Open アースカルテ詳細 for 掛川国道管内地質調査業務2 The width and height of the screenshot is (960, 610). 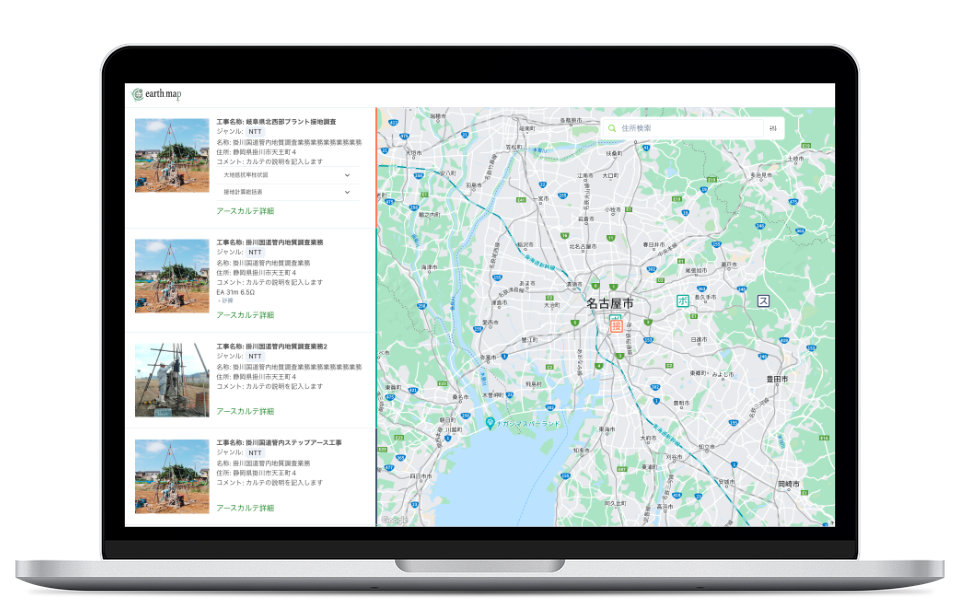245,411
